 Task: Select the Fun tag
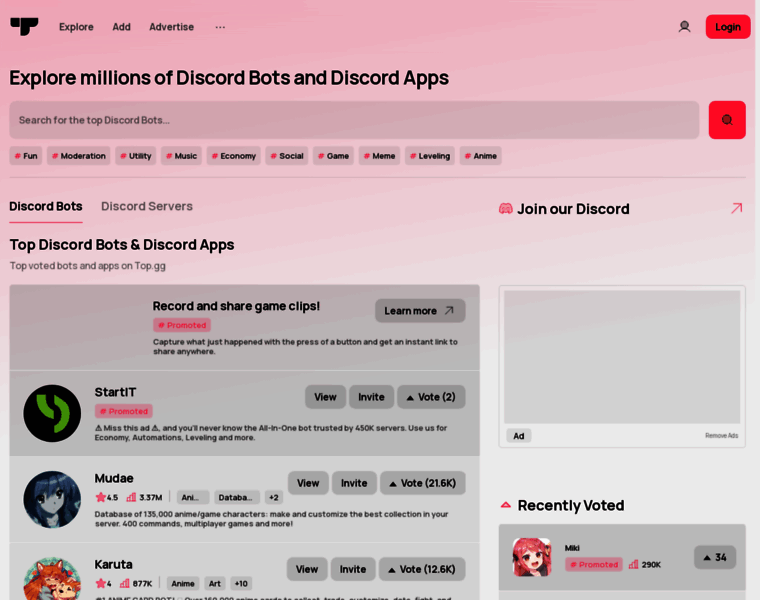tap(26, 156)
